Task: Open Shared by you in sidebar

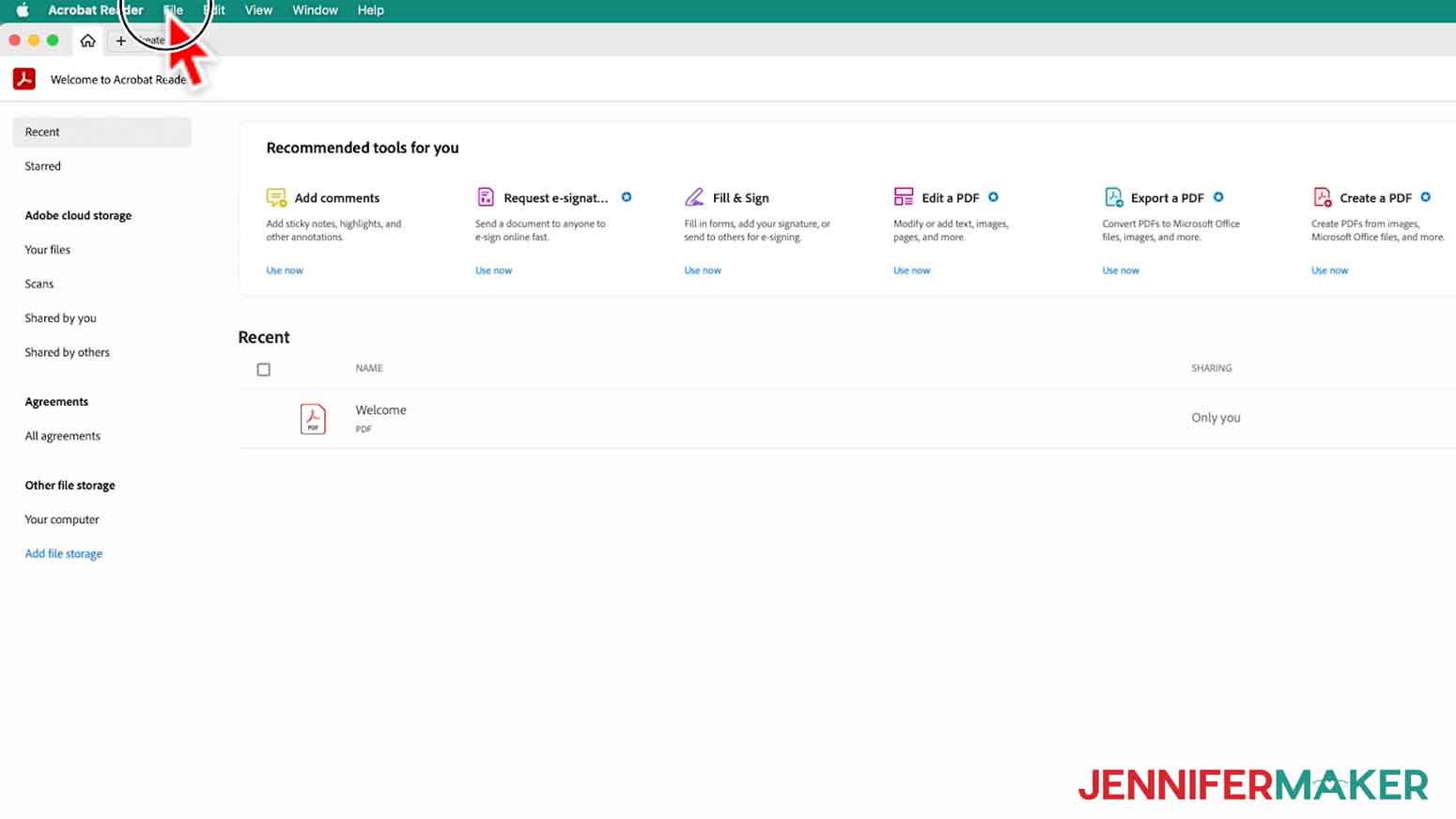Action: [x=61, y=318]
